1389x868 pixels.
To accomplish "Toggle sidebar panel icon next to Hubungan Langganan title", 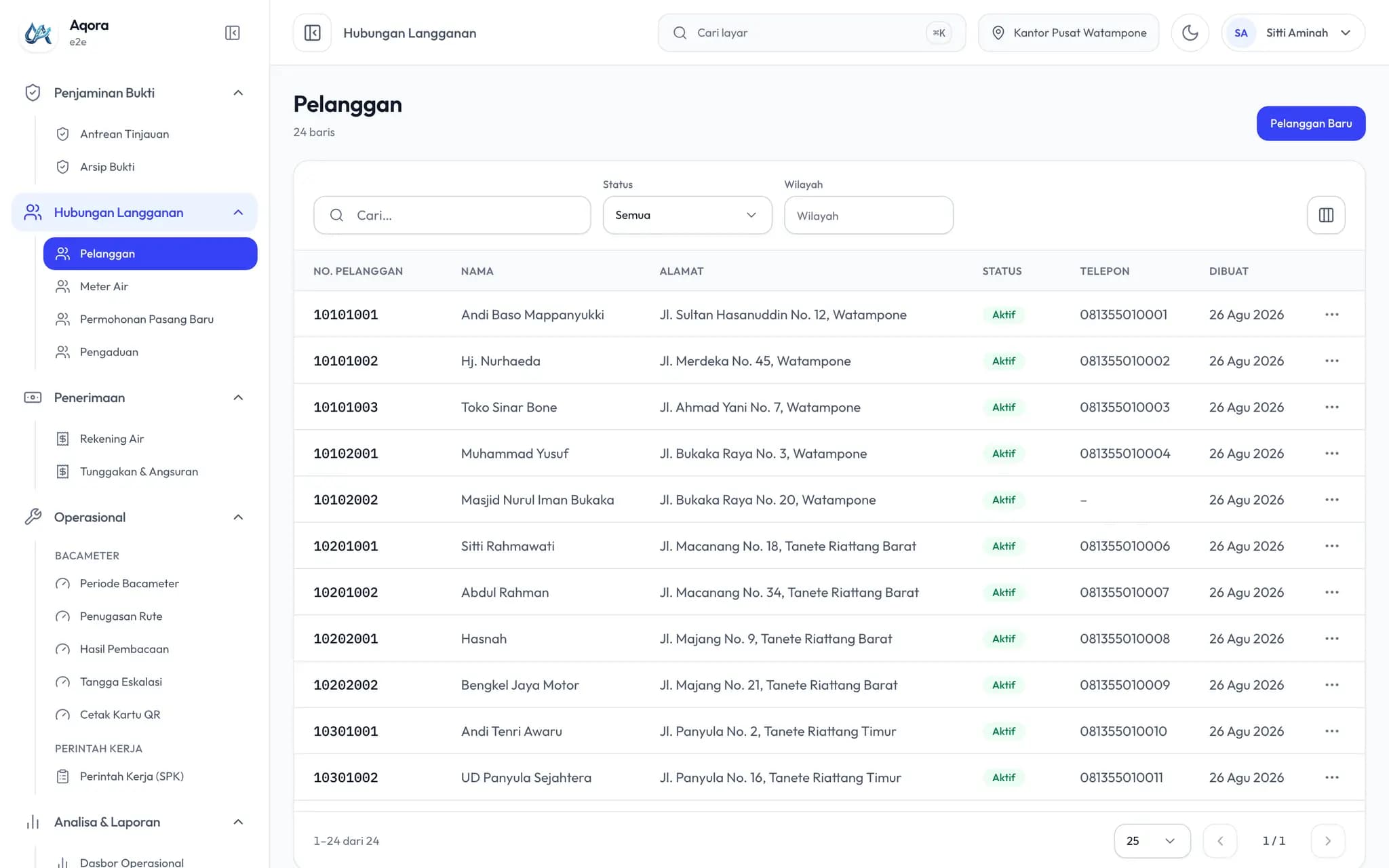I will pyautogui.click(x=312, y=33).
